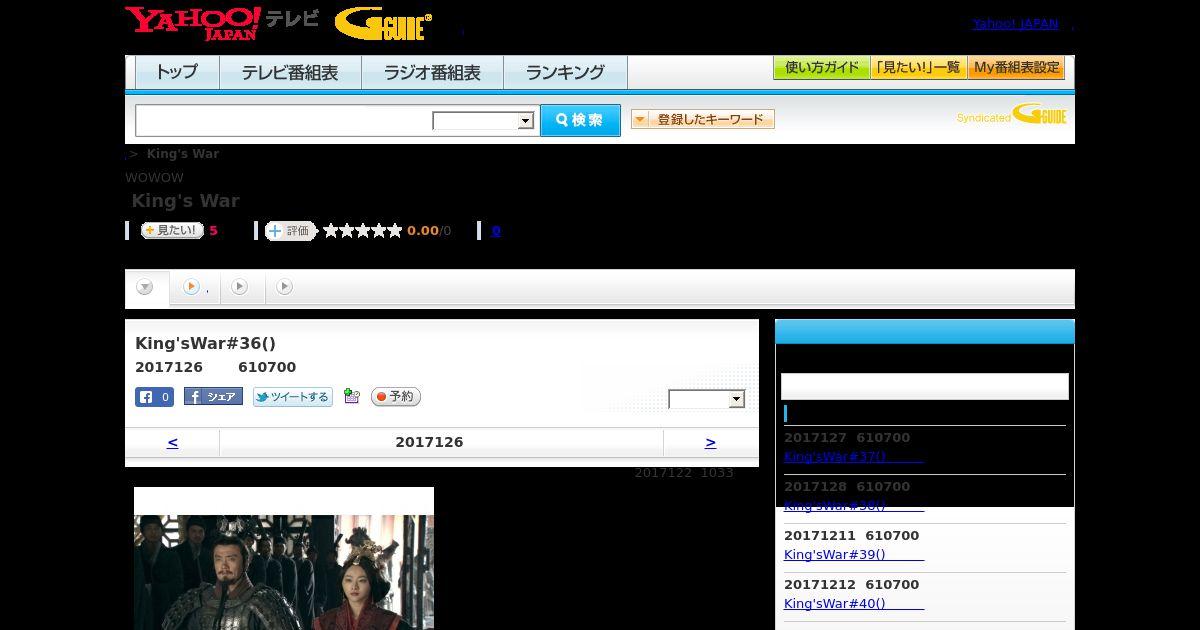Open King'sWar#39() episode link
1200x630 pixels.
853,555
